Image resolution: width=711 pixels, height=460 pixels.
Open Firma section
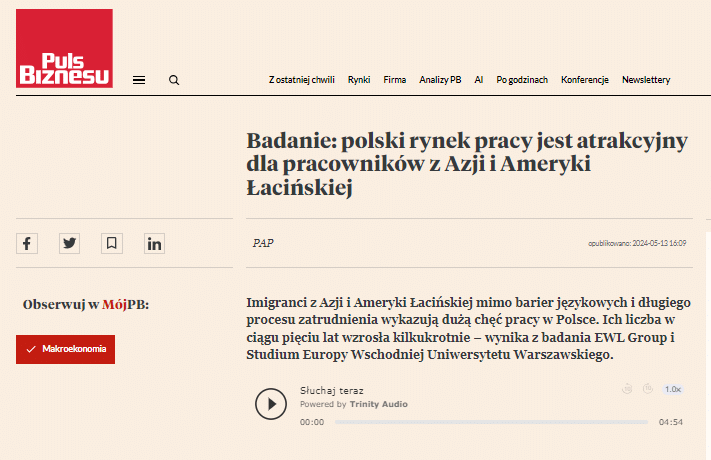pyautogui.click(x=394, y=80)
